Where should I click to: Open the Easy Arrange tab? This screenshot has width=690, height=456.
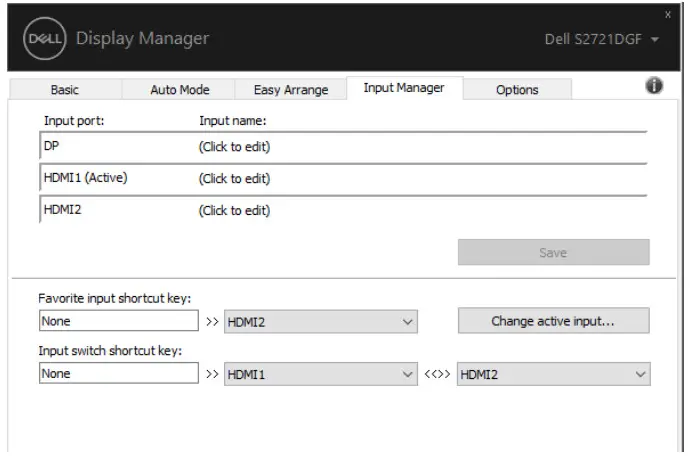291,90
